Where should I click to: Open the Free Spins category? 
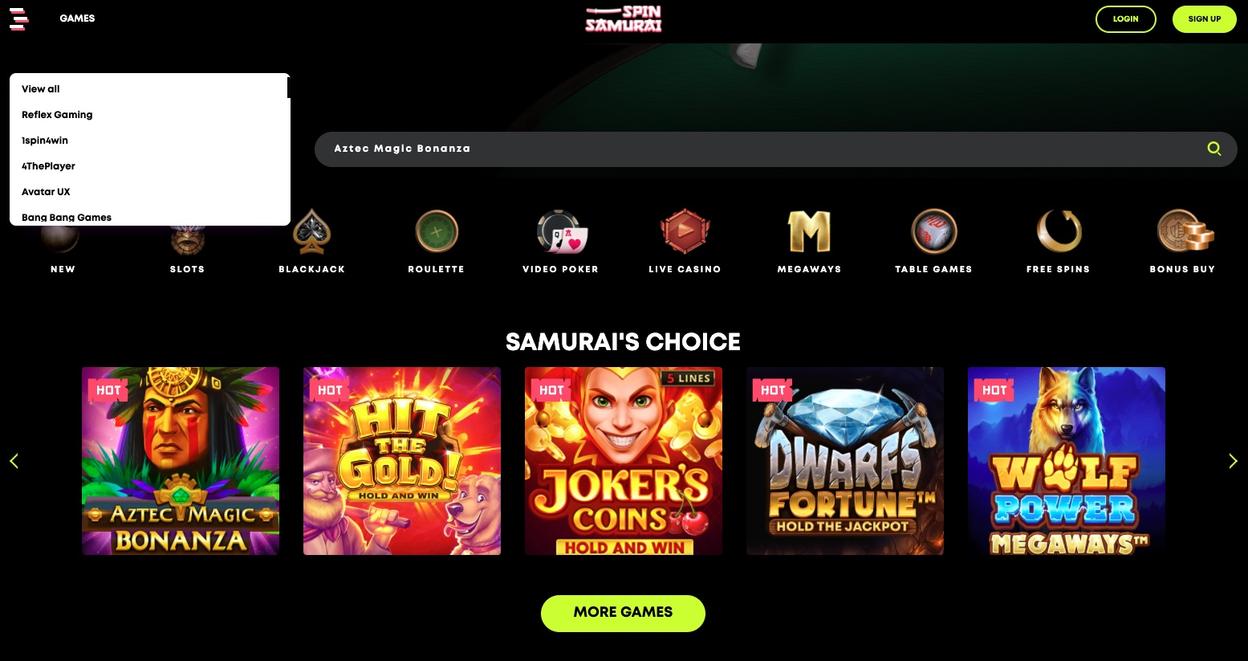tap(1059, 241)
